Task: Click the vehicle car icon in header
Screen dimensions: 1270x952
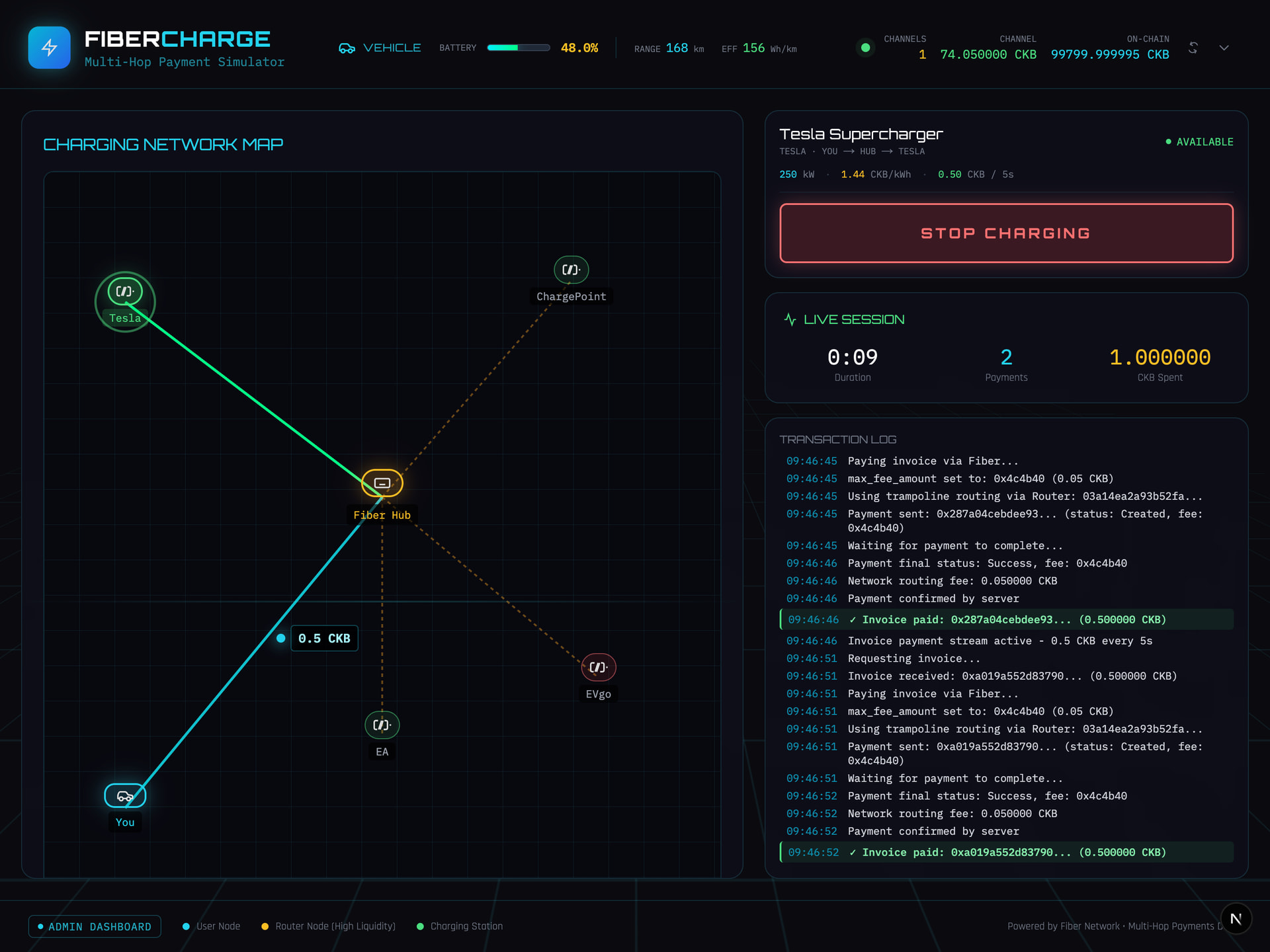Action: tap(347, 48)
